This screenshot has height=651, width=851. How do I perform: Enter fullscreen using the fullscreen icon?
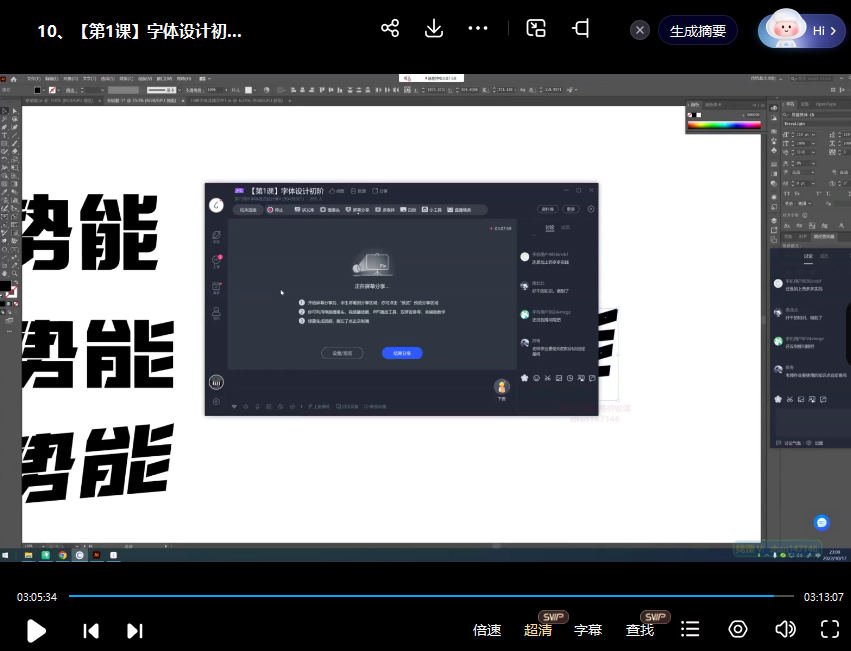point(831,630)
